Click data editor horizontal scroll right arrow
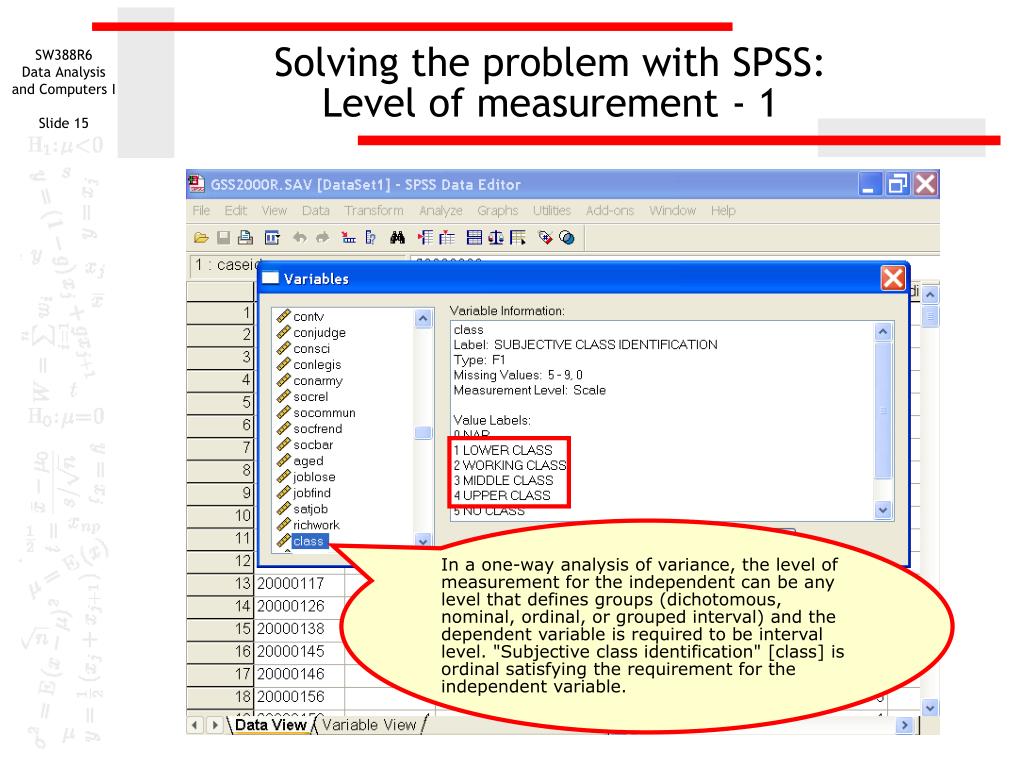This screenshot has width=1024, height=768. [x=904, y=724]
